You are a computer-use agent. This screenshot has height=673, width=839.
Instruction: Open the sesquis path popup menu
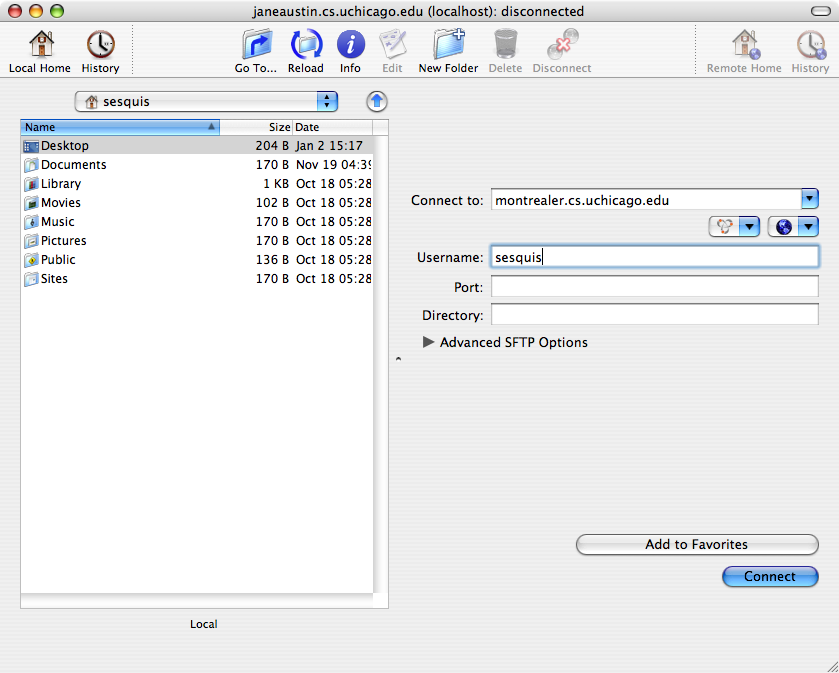(206, 101)
